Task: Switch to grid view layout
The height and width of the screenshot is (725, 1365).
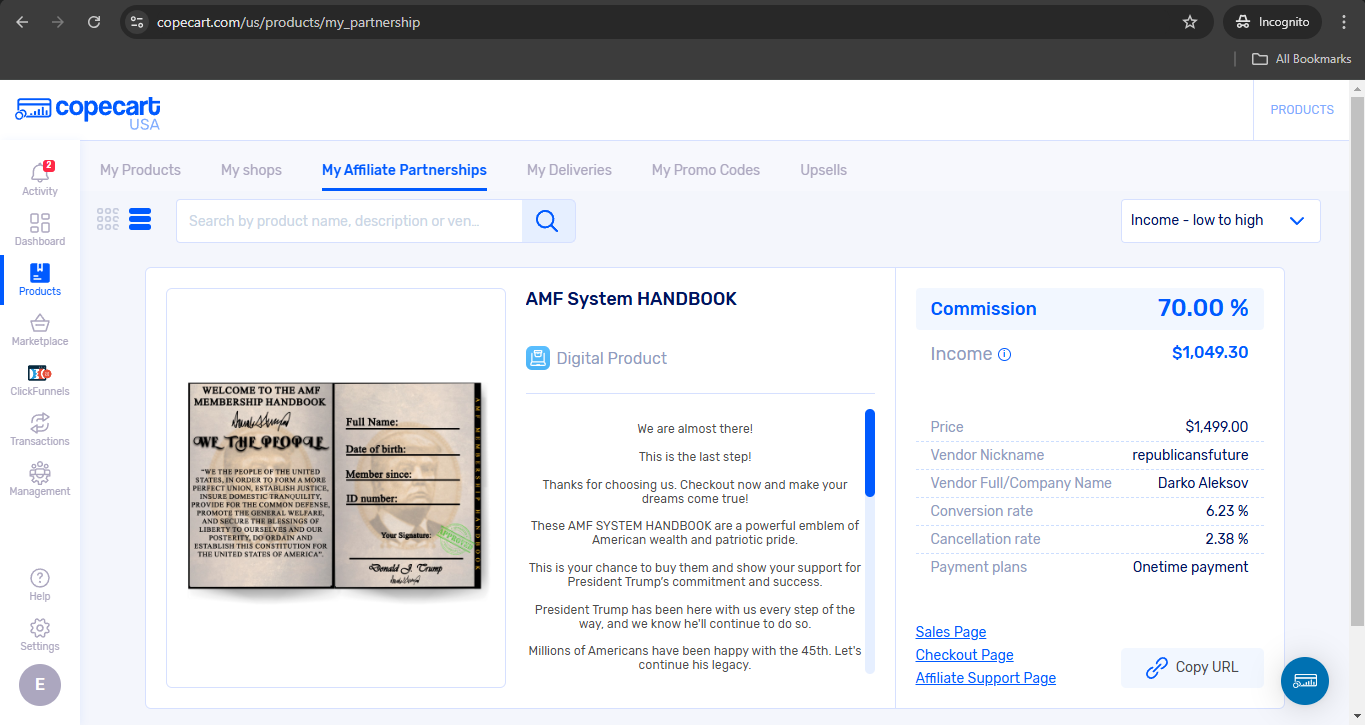Action: click(x=108, y=219)
